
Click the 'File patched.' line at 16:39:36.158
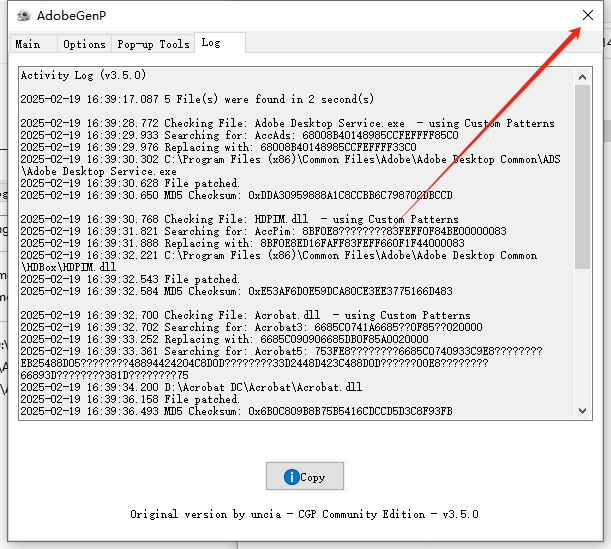coord(130,399)
